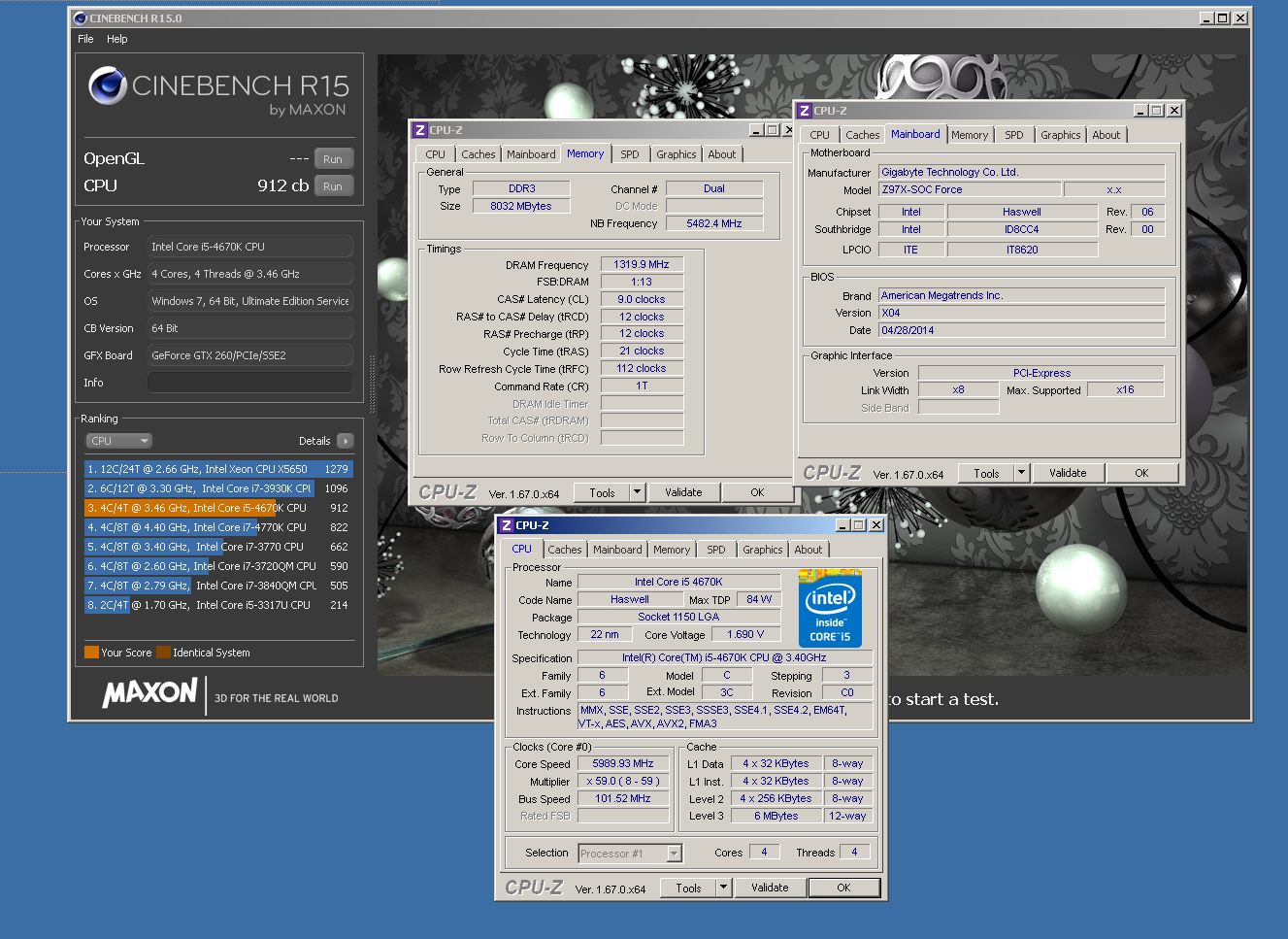The width and height of the screenshot is (1288, 939).
Task: Click the Mainboard CPU-Z window title icon
Action: [x=804, y=111]
